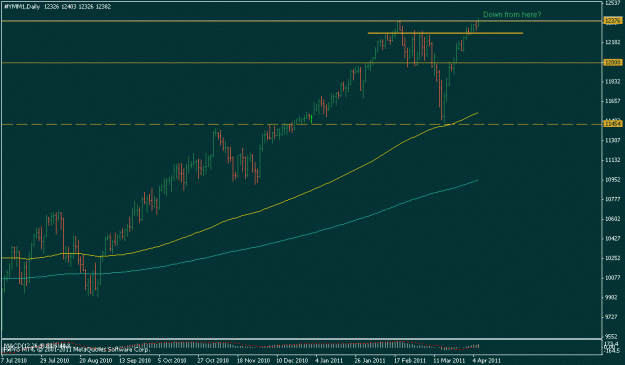This screenshot has width=625, height=365.
Task: Select the short horizontal line below the February high
Action: click(445, 33)
